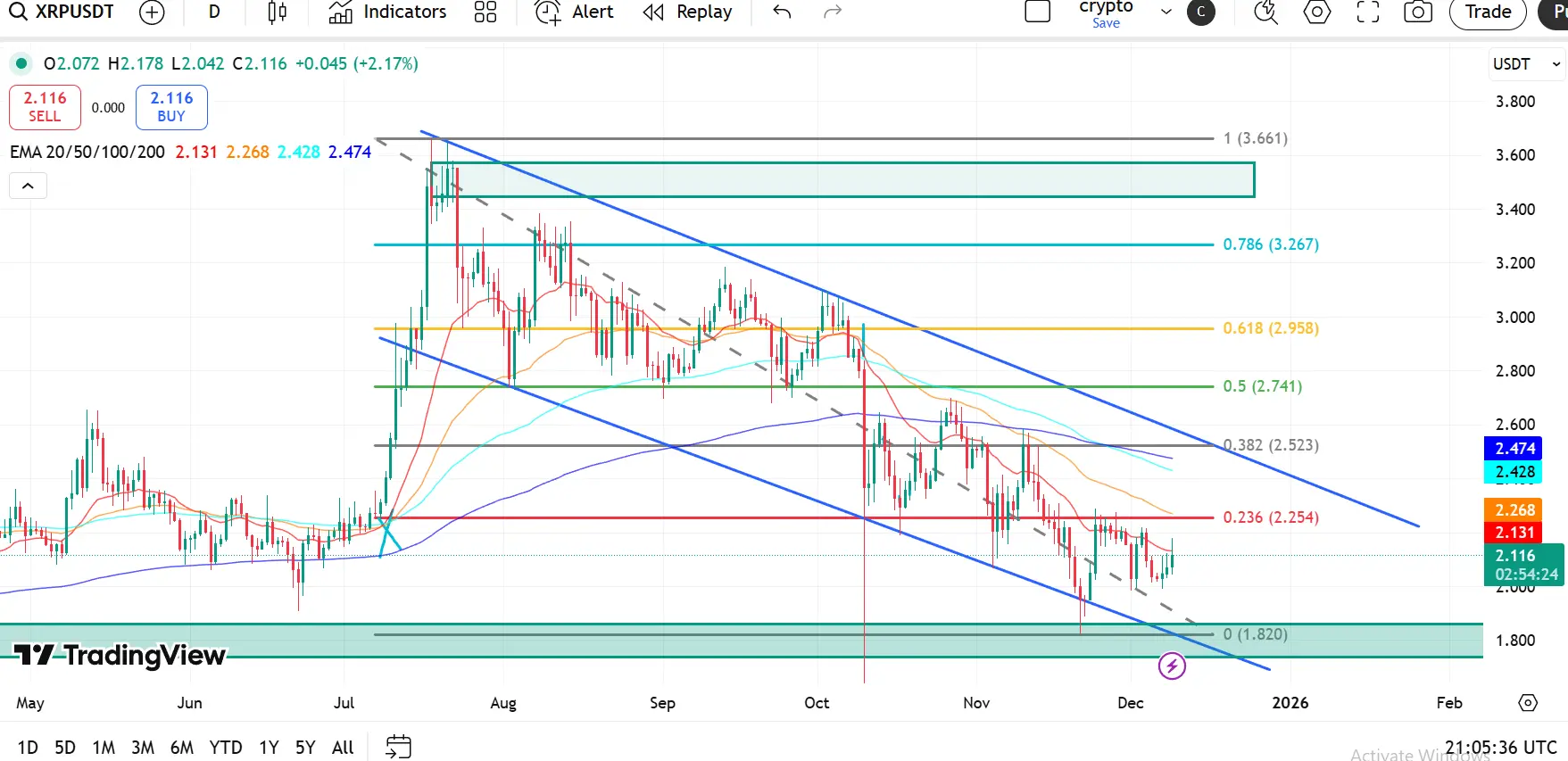This screenshot has width=1568, height=761.
Task: Click the red 2.131 EMA legend value
Action: coord(196,153)
